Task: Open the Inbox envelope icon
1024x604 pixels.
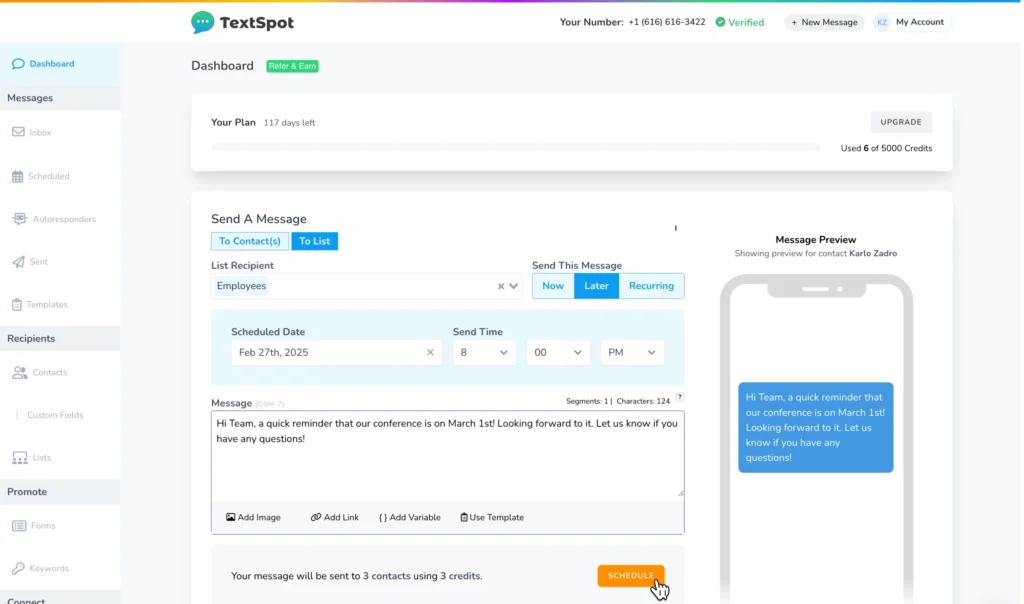Action: pos(18,132)
